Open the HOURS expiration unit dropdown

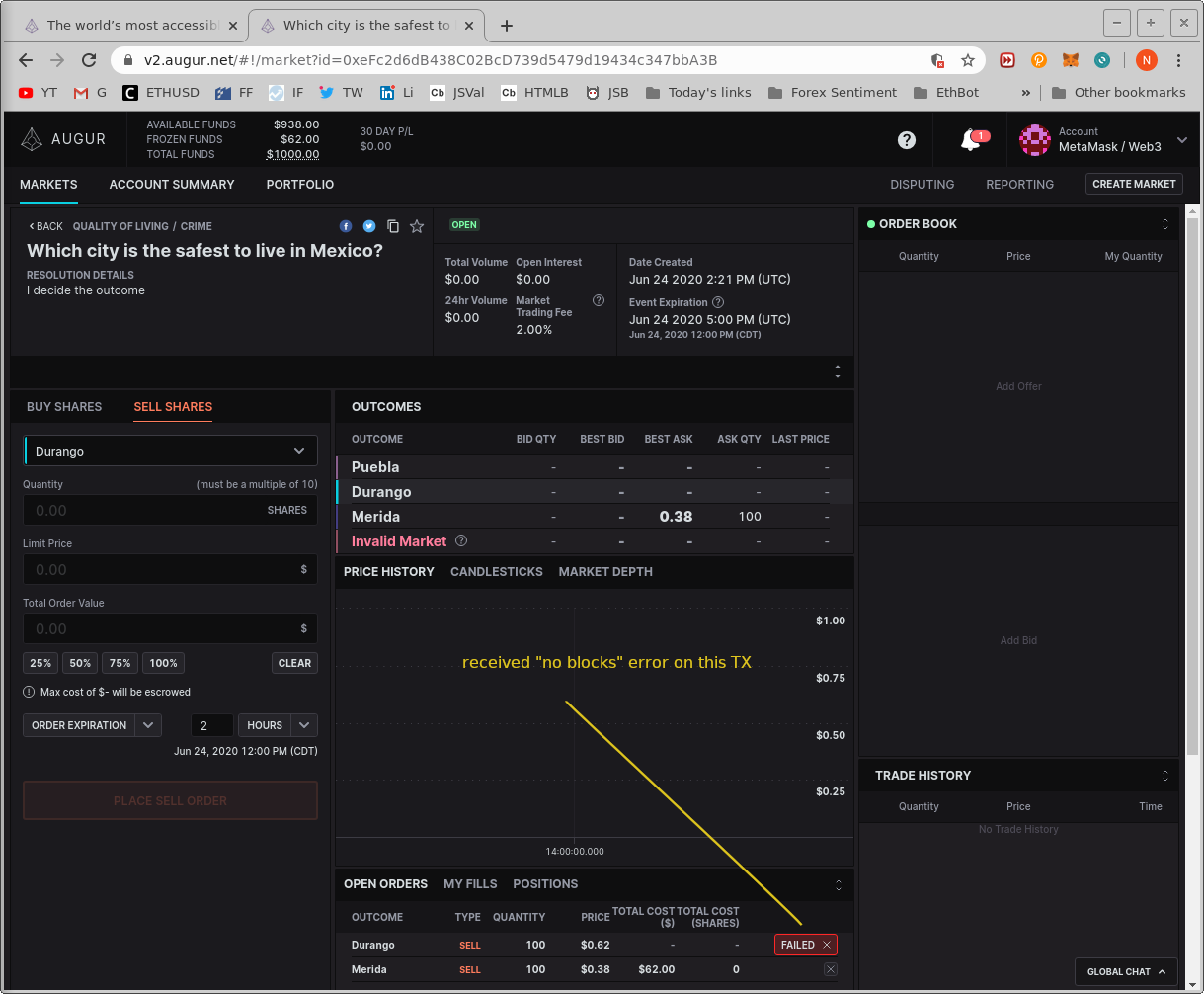(x=278, y=724)
